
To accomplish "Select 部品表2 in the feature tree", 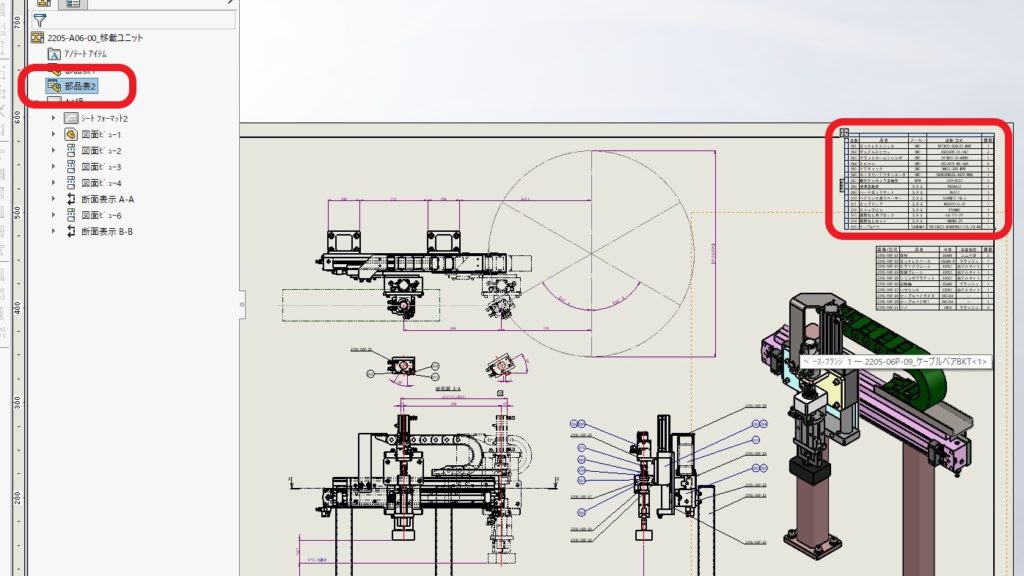I will [x=79, y=87].
